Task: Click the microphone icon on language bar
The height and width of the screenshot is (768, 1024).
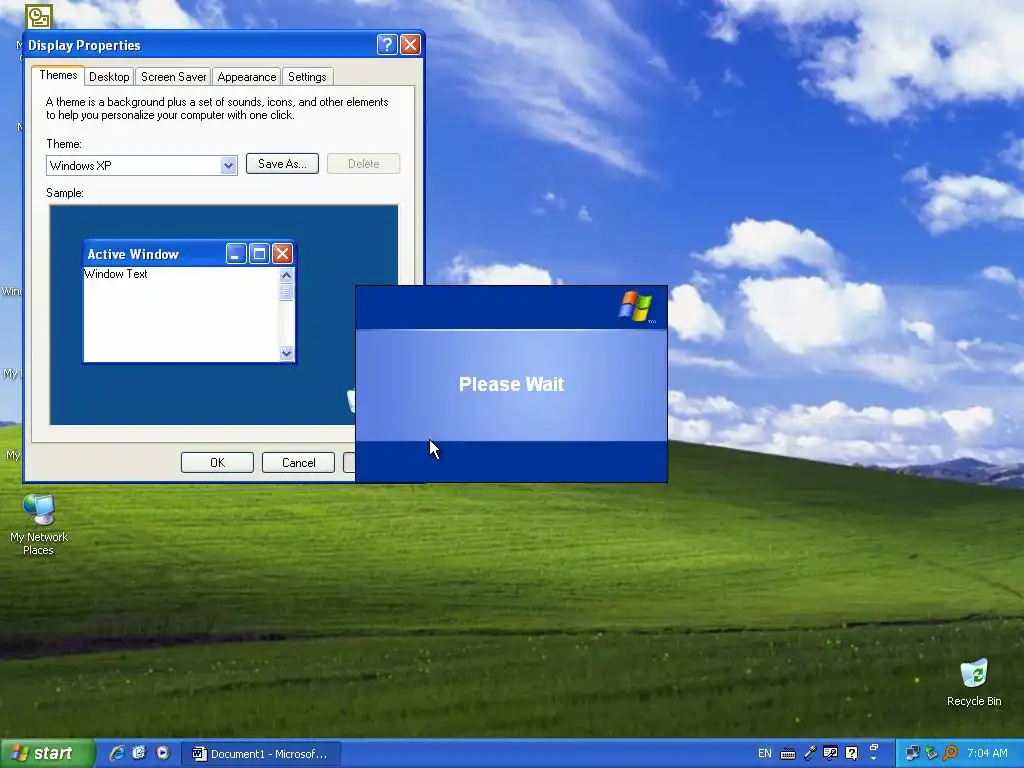Action: (x=810, y=754)
